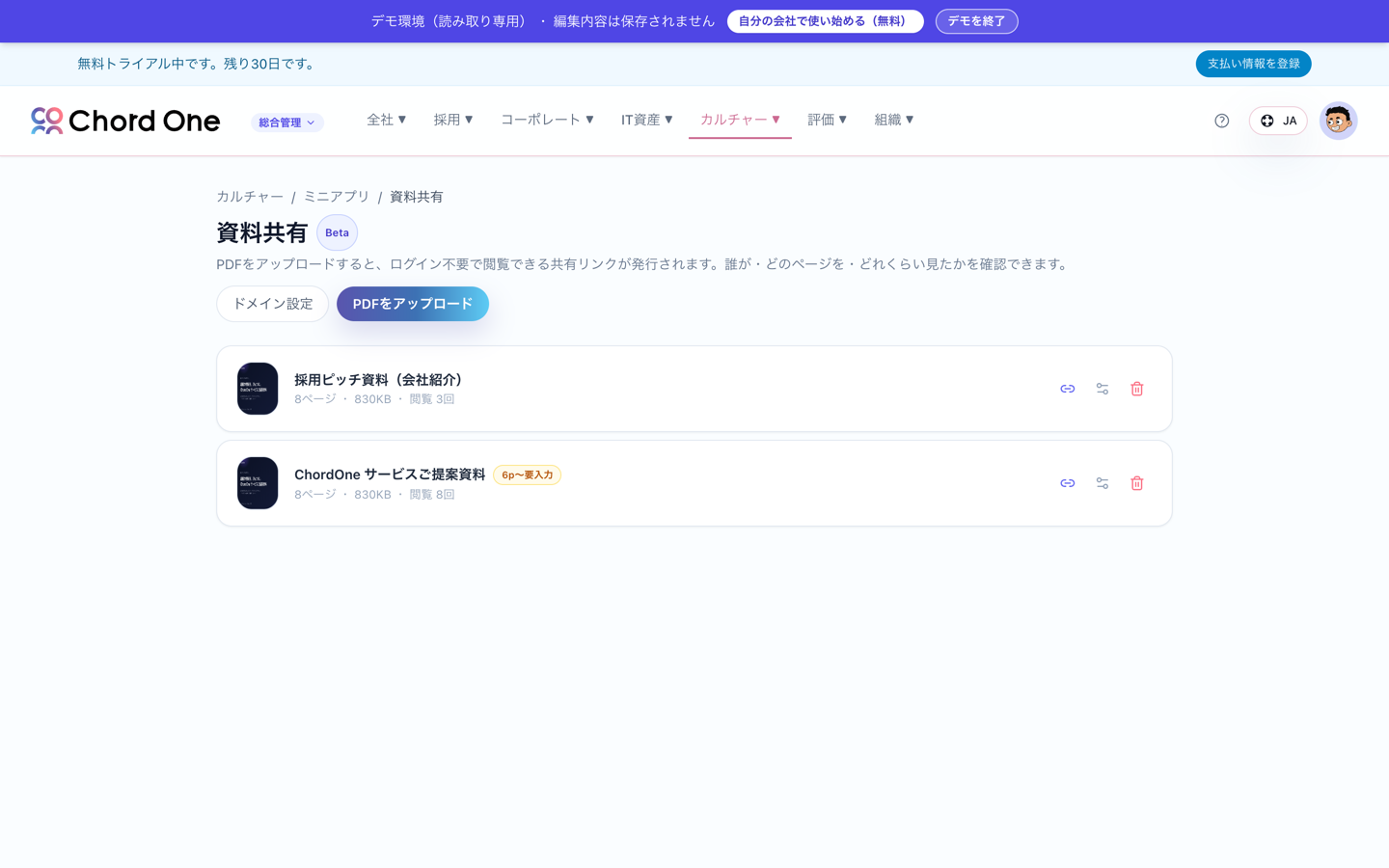Image resolution: width=1389 pixels, height=868 pixels.
Task: Open settings sliders icon for 採用ピッチ資料
Action: pos(1102,389)
